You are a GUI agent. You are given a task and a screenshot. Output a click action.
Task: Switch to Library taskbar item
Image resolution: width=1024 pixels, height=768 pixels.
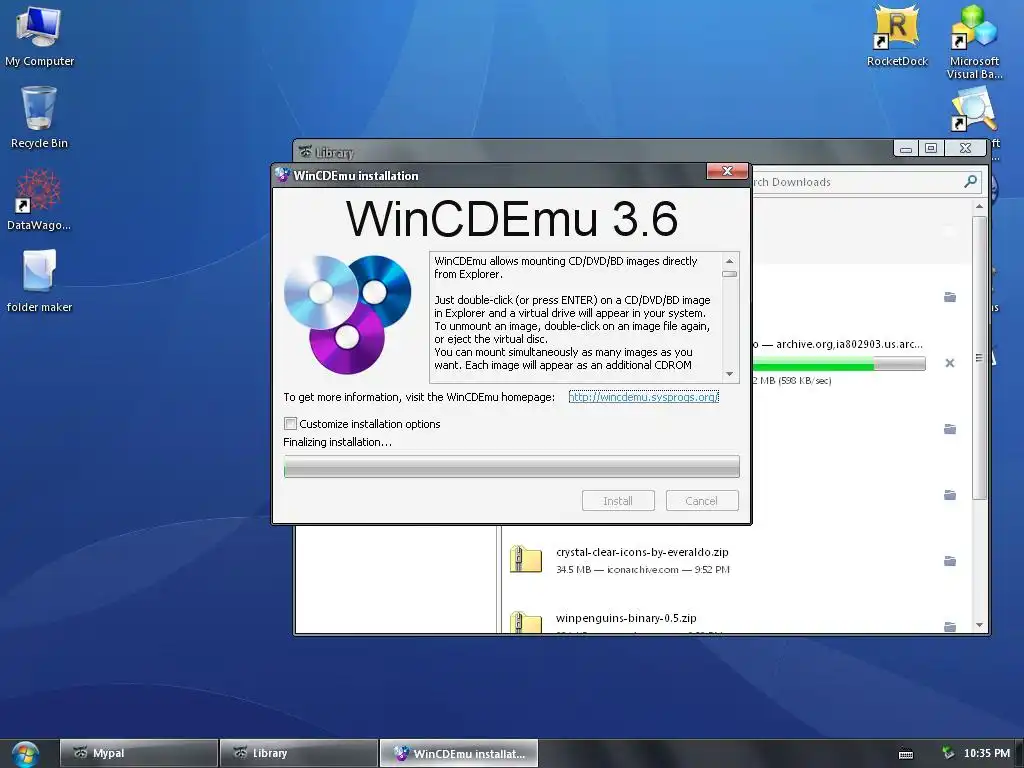click(x=298, y=753)
